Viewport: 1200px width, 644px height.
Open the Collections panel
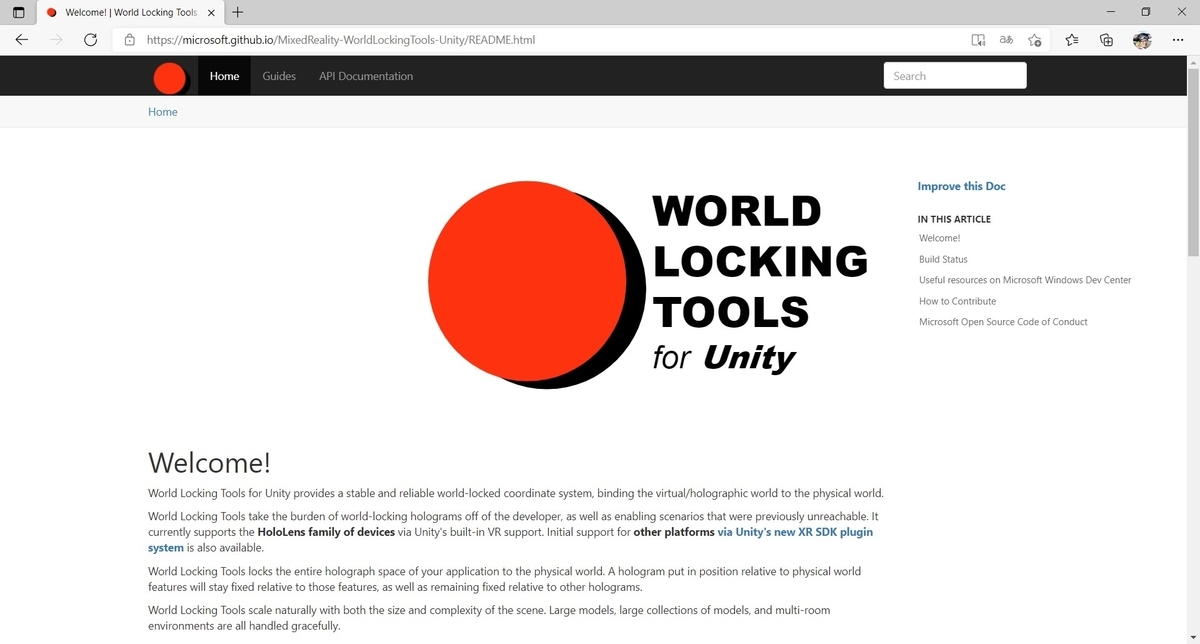tap(1105, 40)
